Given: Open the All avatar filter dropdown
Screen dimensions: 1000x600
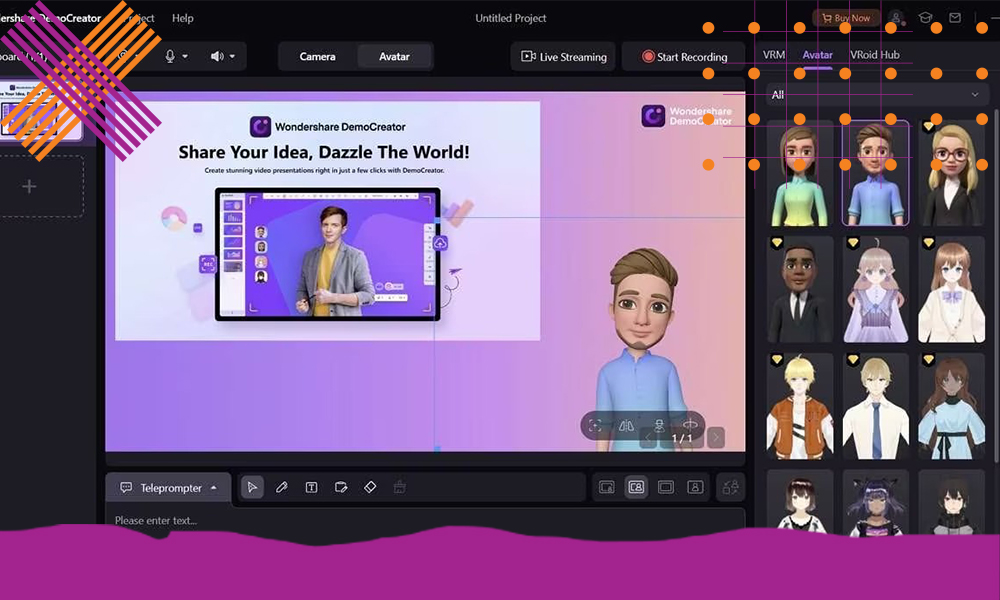Looking at the screenshot, I should tap(878, 94).
